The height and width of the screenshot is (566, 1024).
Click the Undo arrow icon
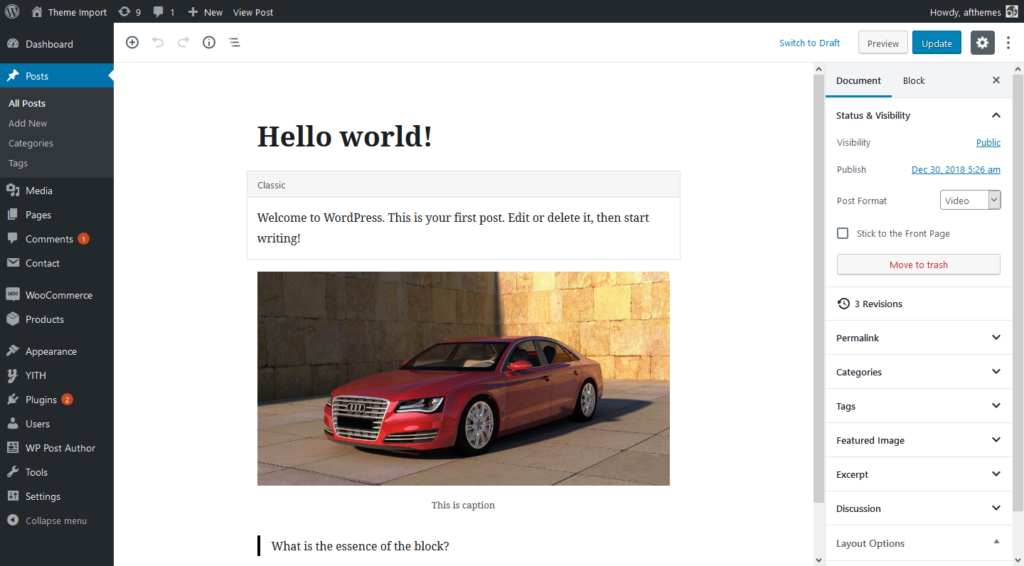(158, 43)
